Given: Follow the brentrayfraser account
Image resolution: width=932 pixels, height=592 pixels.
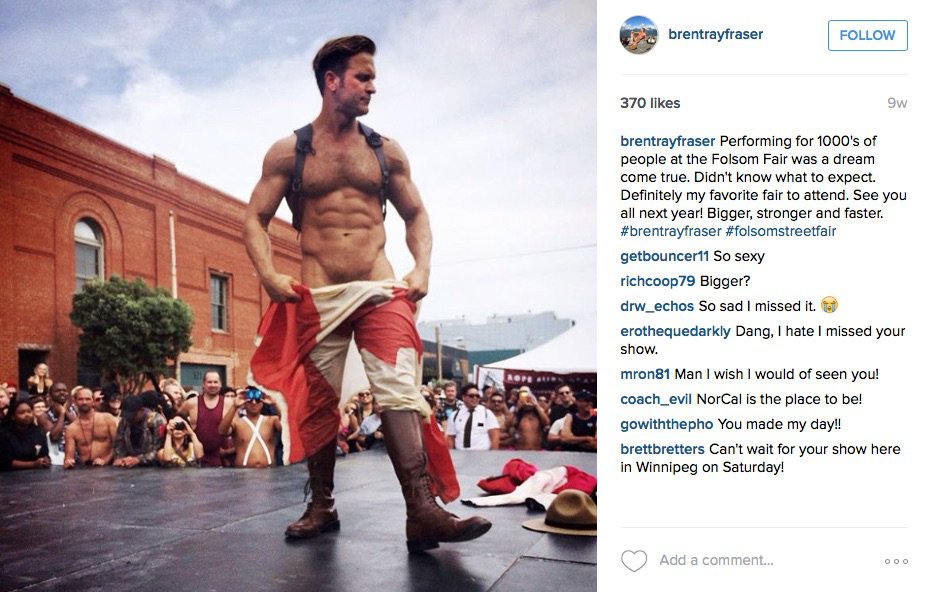Looking at the screenshot, I should 867,35.
